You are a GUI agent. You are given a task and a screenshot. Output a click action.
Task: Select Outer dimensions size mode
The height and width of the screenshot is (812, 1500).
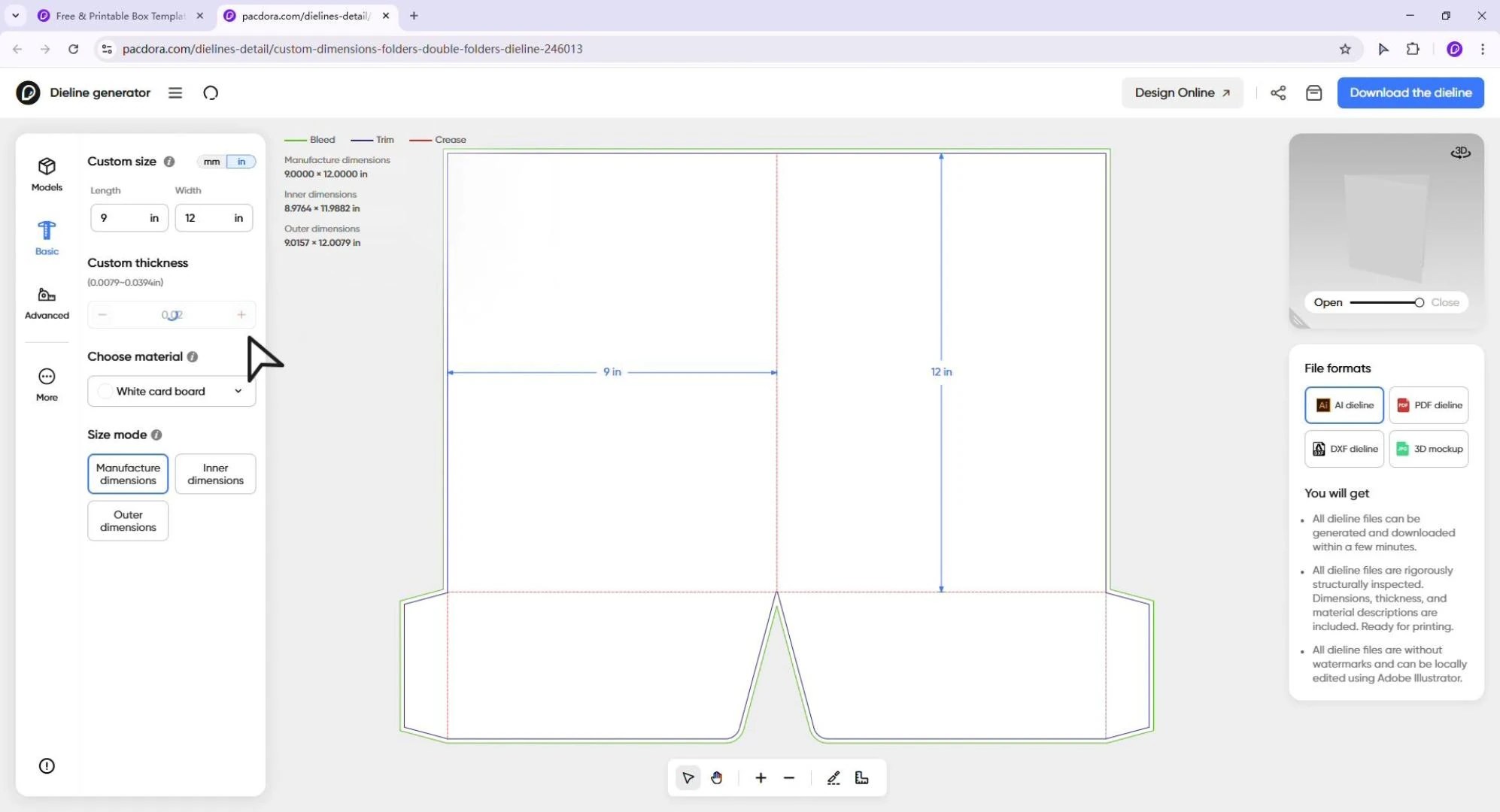(x=128, y=520)
